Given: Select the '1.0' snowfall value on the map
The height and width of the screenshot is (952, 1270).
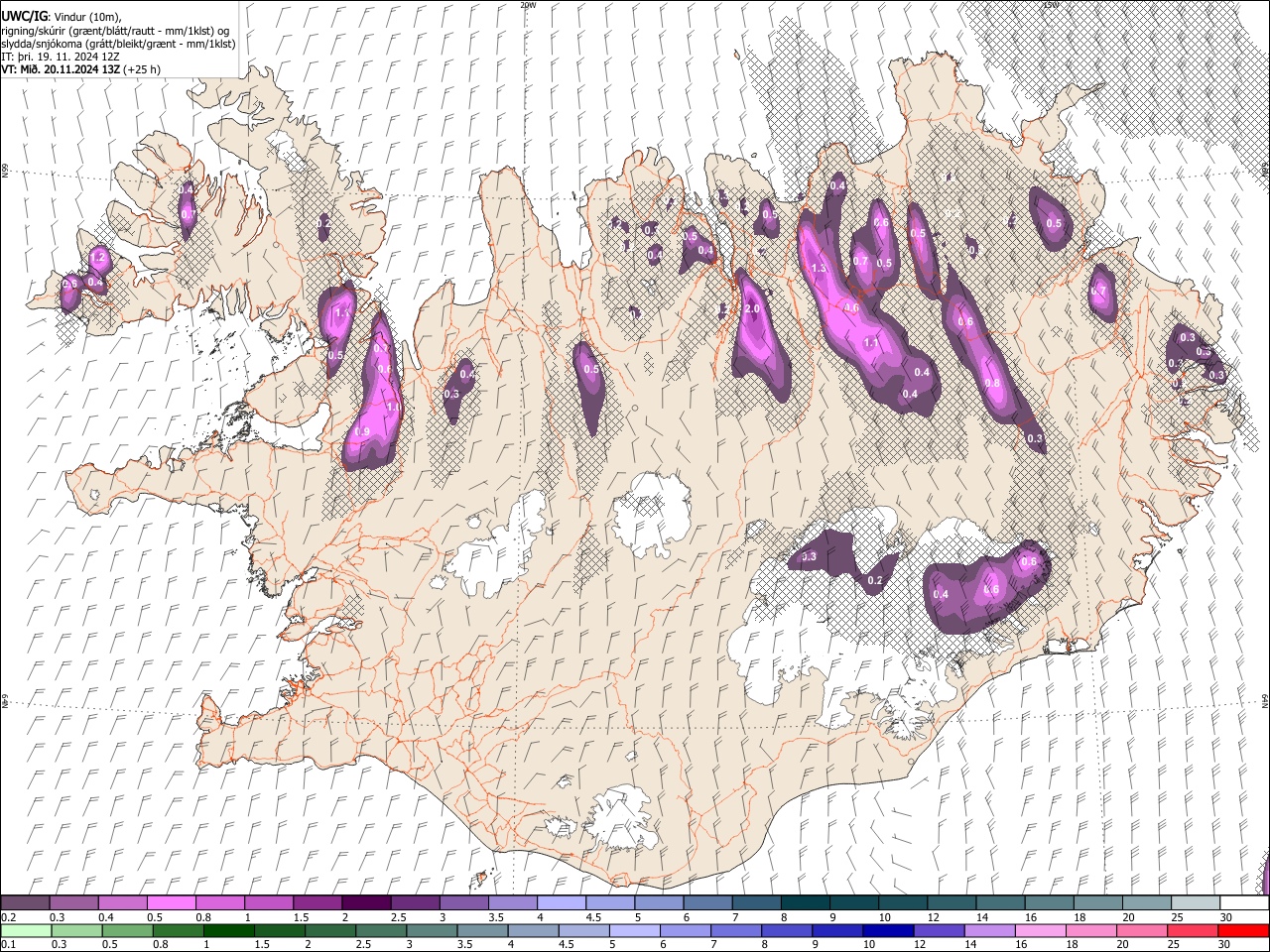Looking at the screenshot, I should (x=393, y=407).
